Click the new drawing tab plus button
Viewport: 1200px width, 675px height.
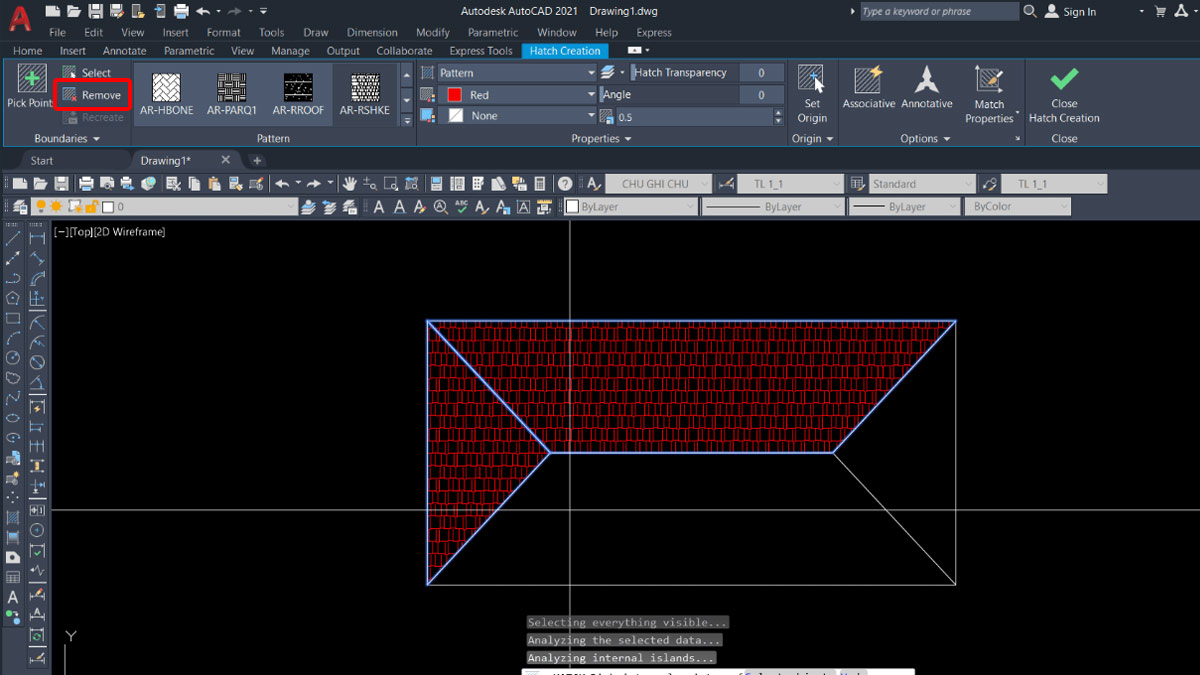pyautogui.click(x=257, y=160)
